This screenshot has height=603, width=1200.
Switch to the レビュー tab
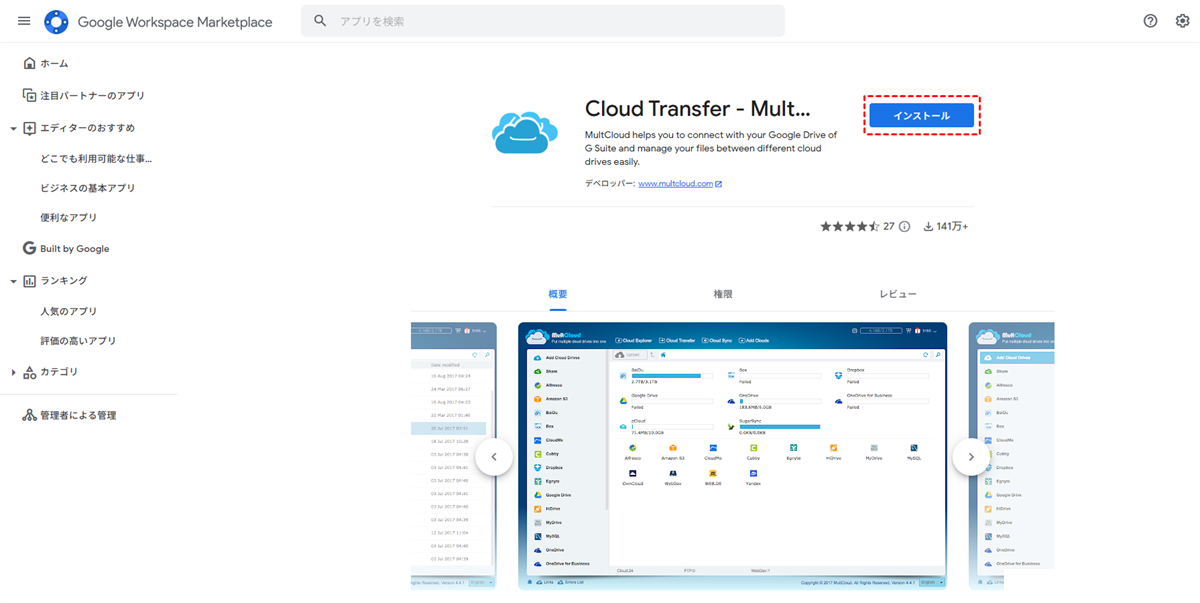(x=898, y=294)
